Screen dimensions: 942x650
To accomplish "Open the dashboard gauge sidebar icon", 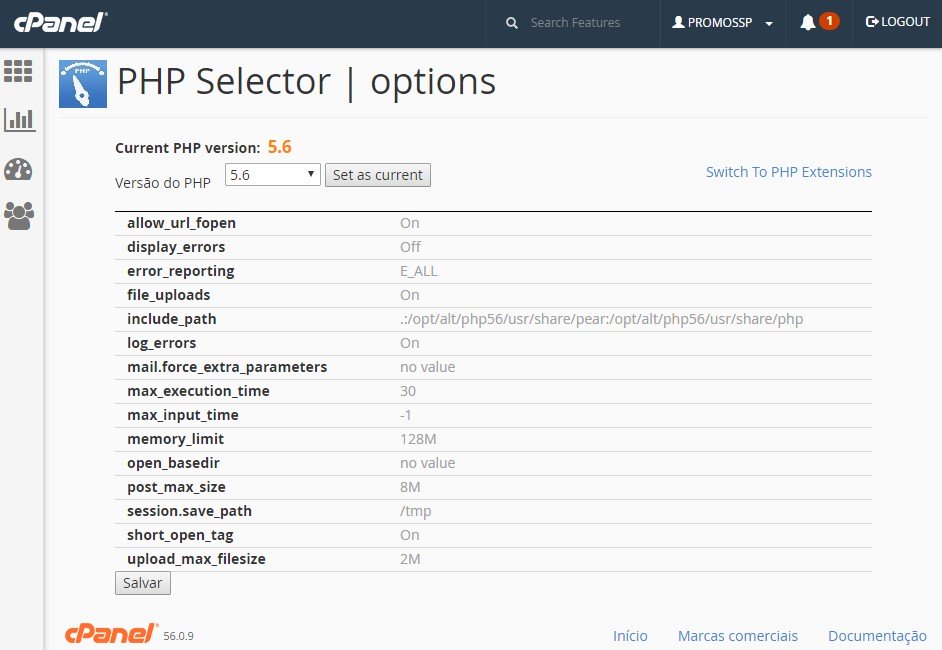I will 18,169.
